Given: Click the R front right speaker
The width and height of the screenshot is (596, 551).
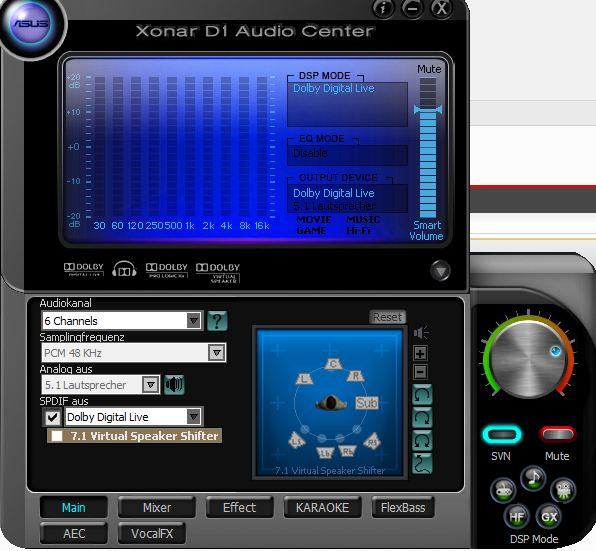Looking at the screenshot, I should [x=356, y=376].
